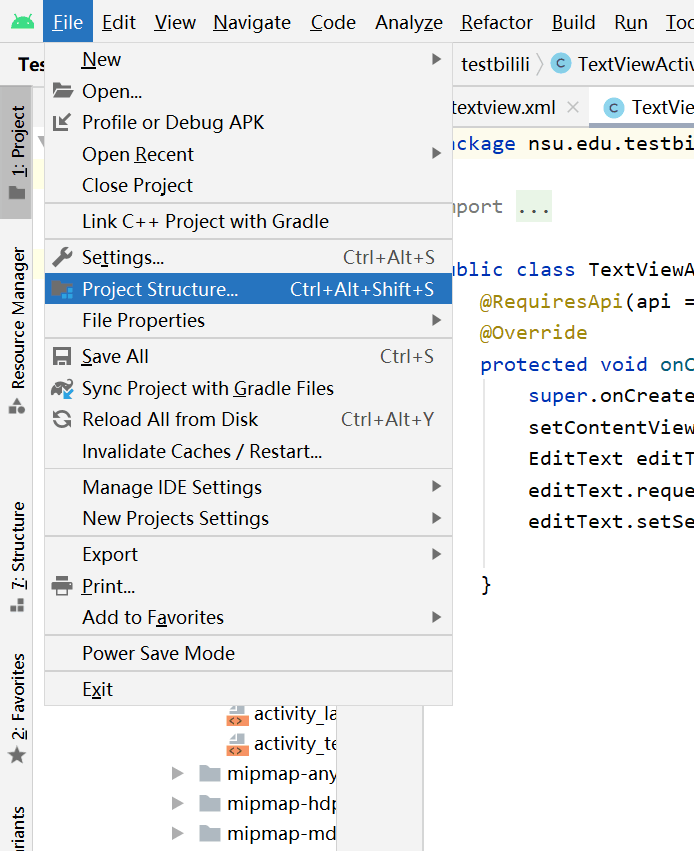
Task: Click the TextViewActivity class icon in breadcrumb
Action: [561, 63]
